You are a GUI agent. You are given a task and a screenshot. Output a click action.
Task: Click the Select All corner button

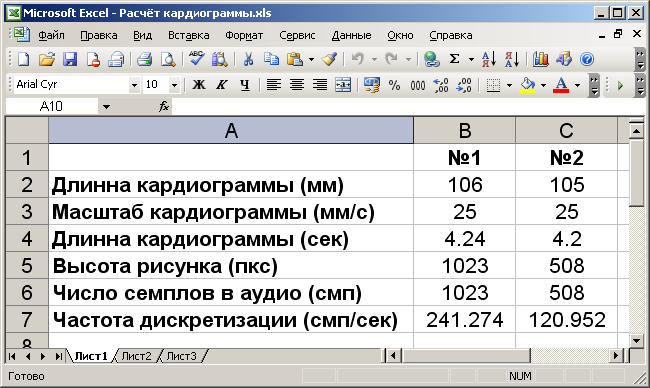(27, 131)
